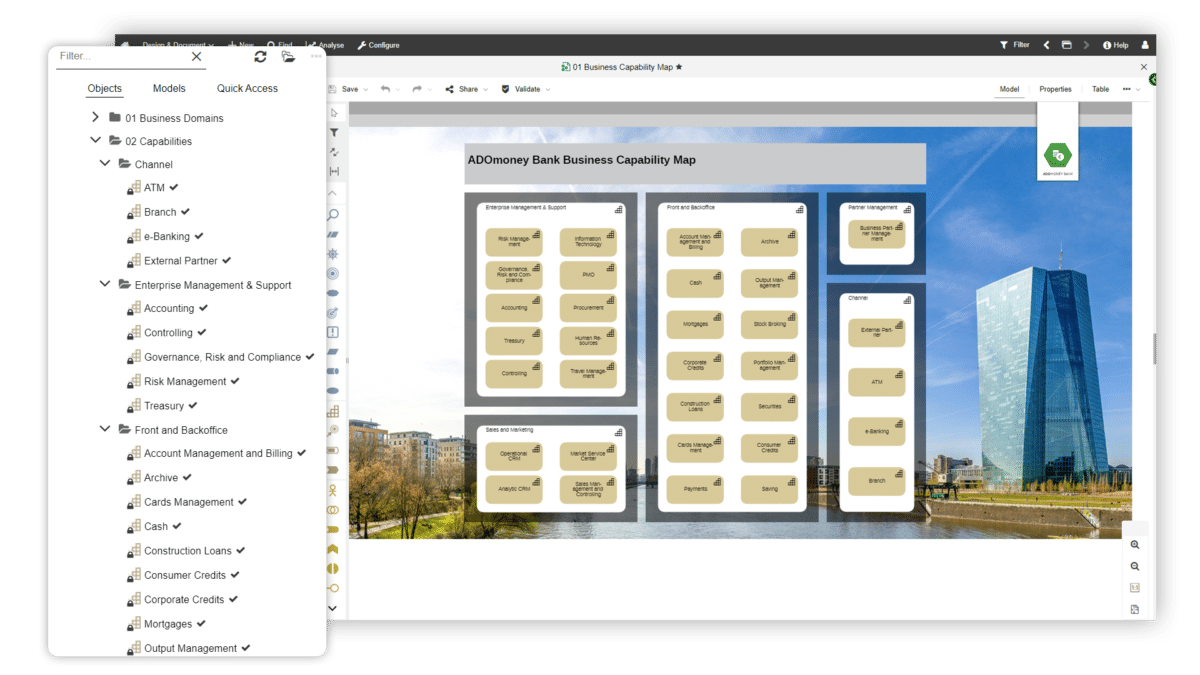Click the Share toolbar button
Viewport: 1200px width, 675px height.
(462, 89)
